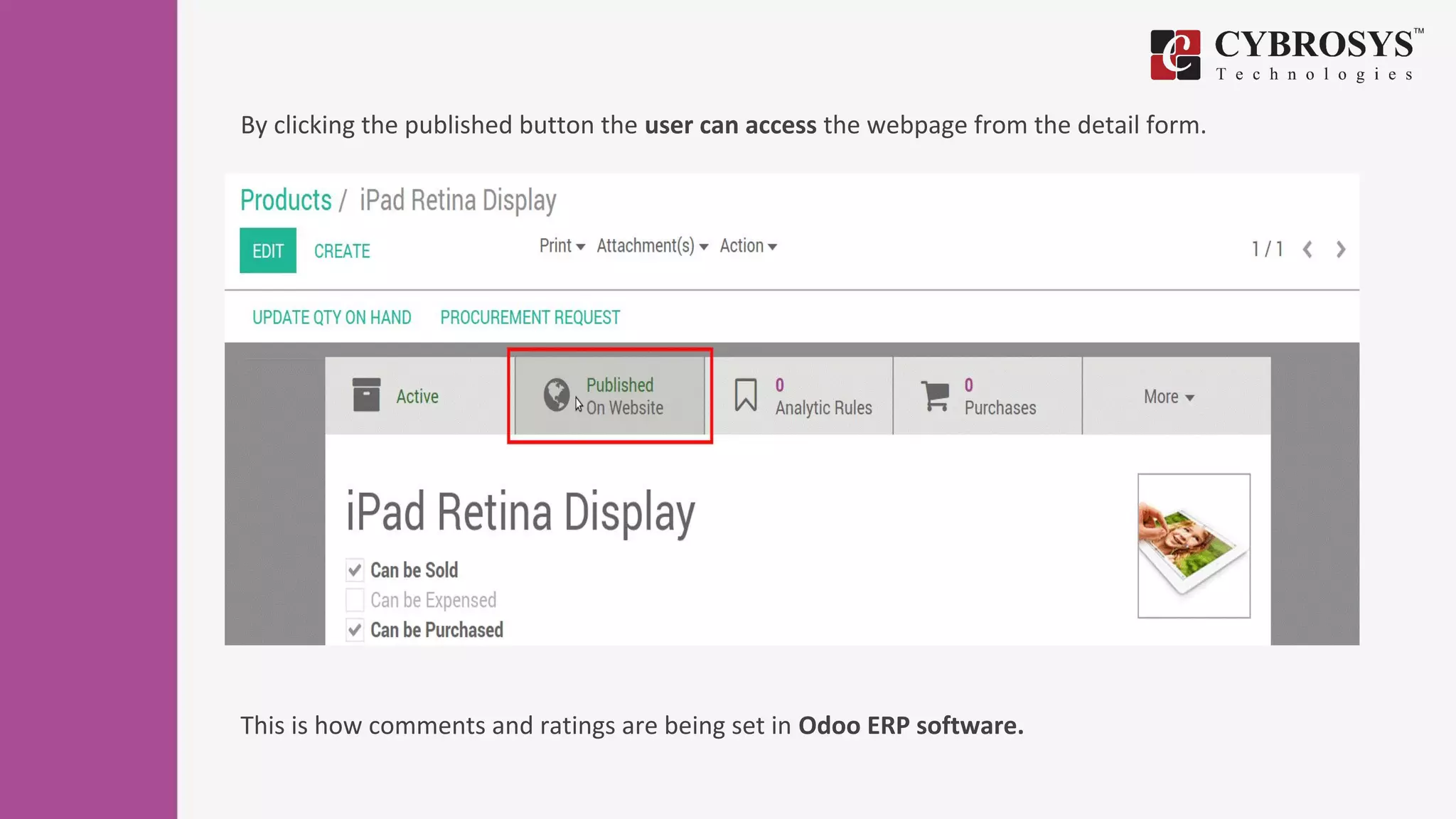Image resolution: width=1456 pixels, height=819 pixels.
Task: Click UPDATE QTY ON HAND
Action: pos(332,317)
